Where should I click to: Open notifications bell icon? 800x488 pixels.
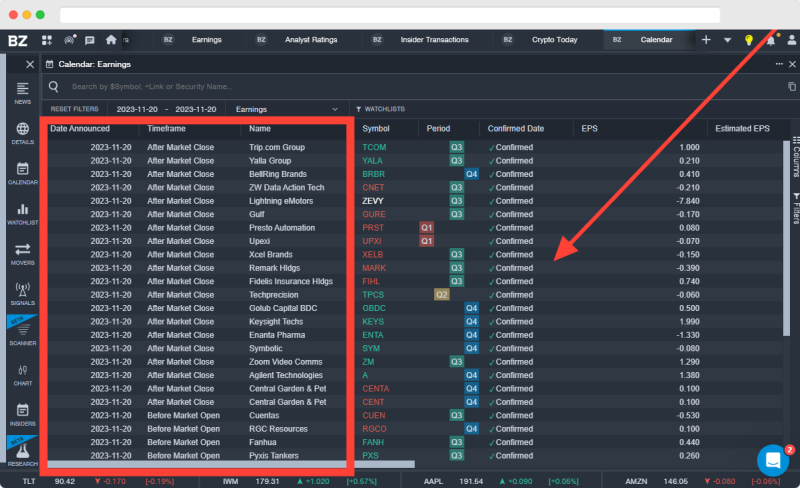(770, 40)
